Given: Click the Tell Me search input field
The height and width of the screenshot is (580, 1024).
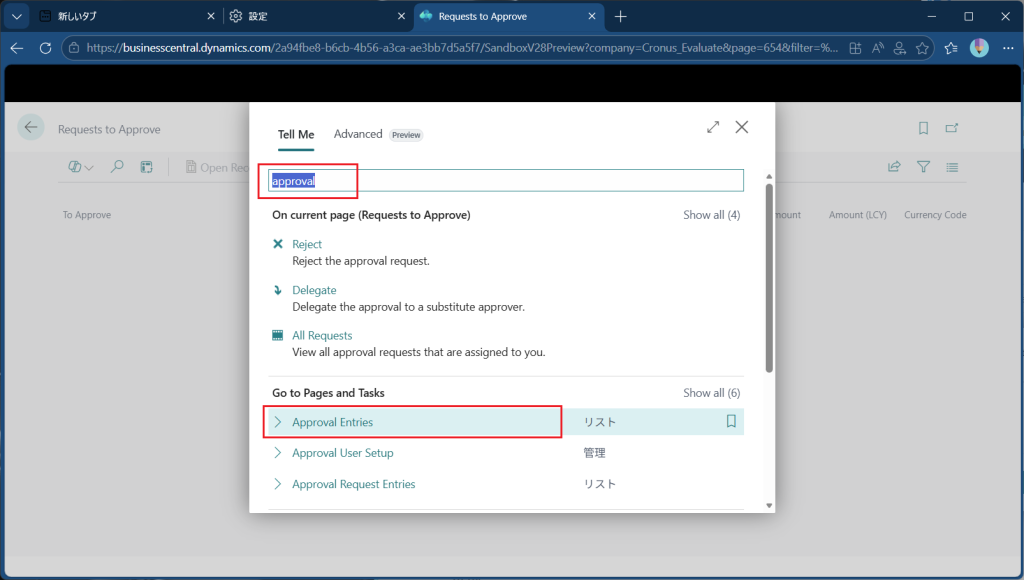Looking at the screenshot, I should pos(506,180).
